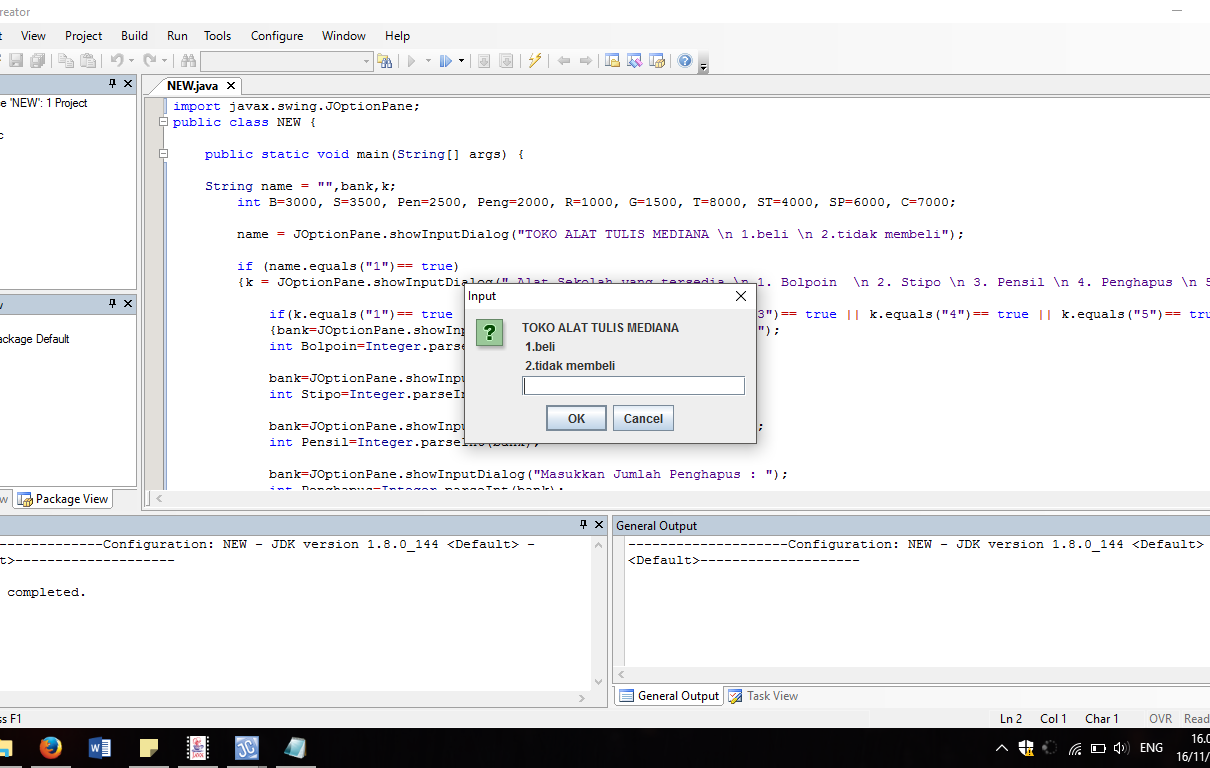
Task: Click the third workspace view window icon
Action: (x=657, y=61)
